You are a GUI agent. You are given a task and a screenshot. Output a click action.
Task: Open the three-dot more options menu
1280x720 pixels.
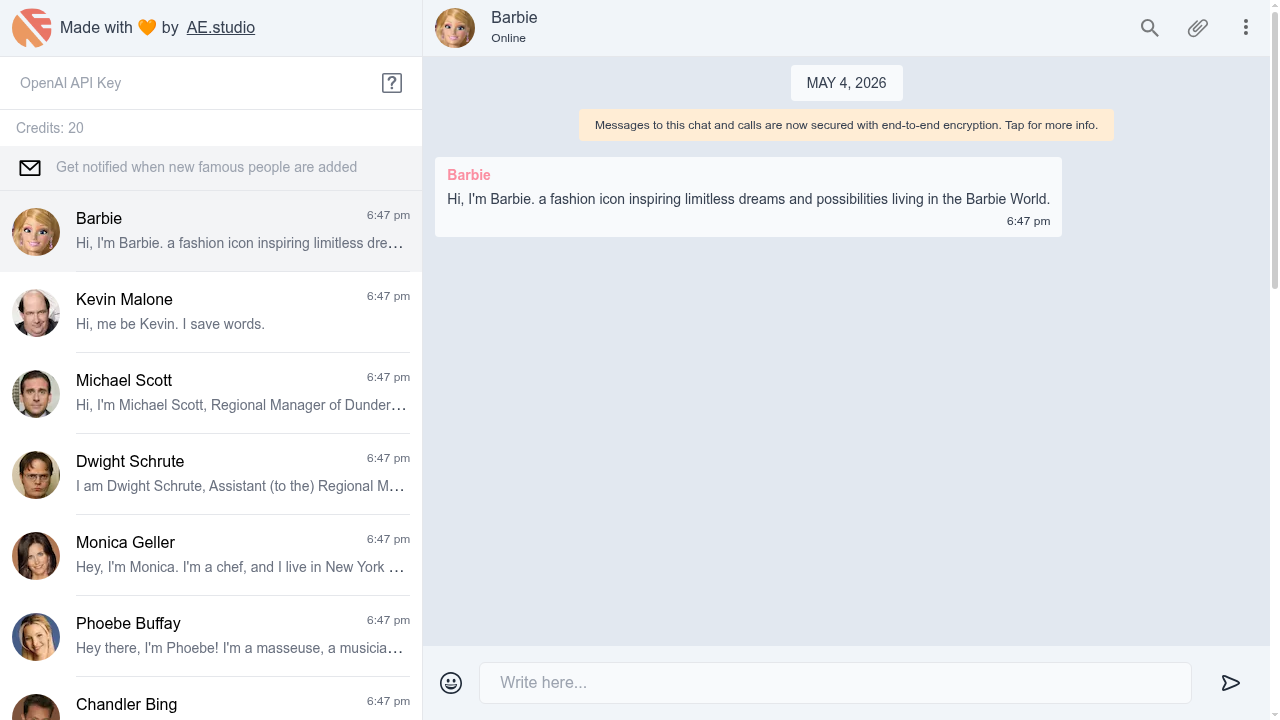[x=1246, y=28]
